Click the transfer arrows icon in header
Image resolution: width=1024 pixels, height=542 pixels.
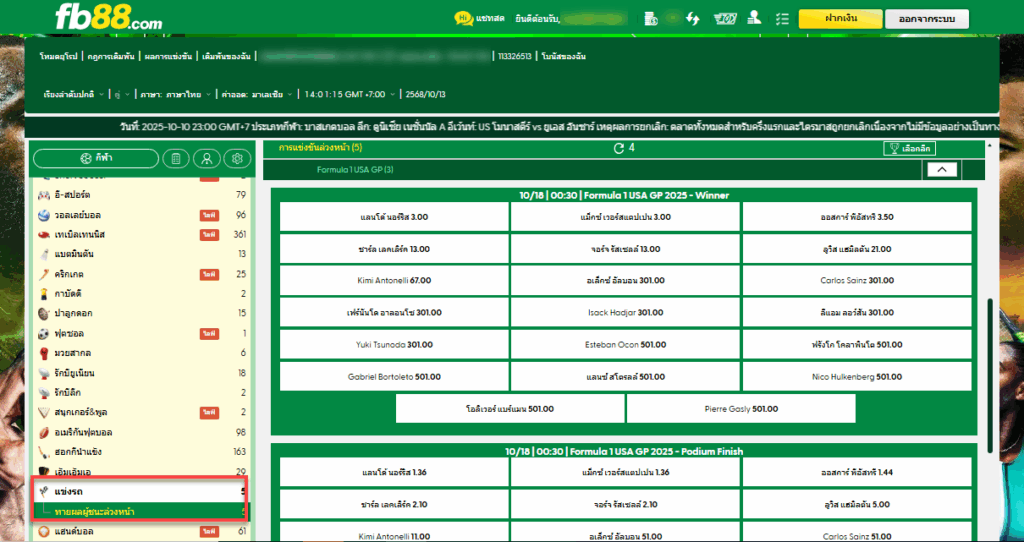[x=692, y=19]
